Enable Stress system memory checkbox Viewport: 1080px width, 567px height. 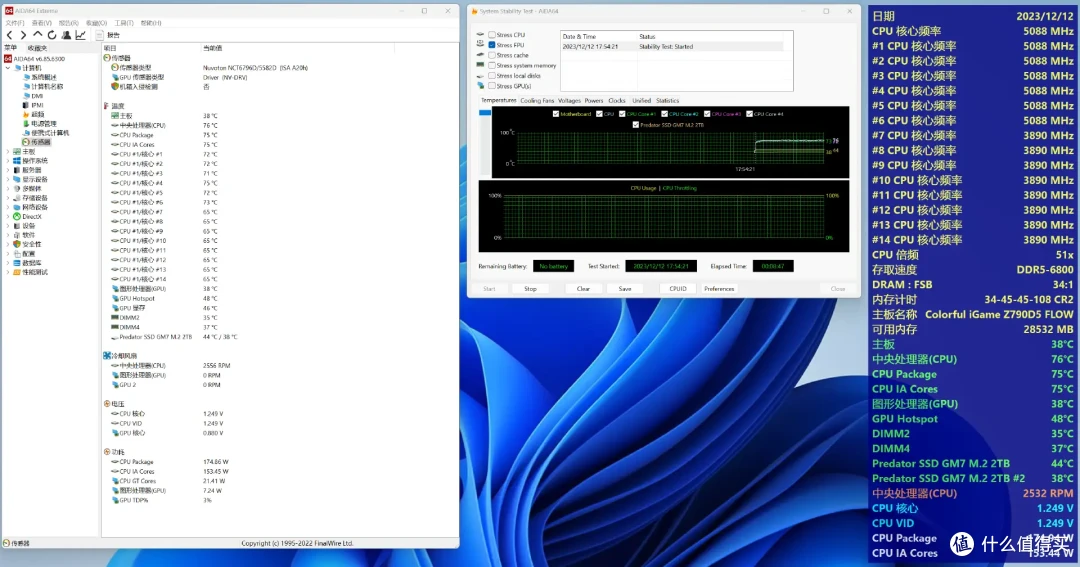[492, 65]
